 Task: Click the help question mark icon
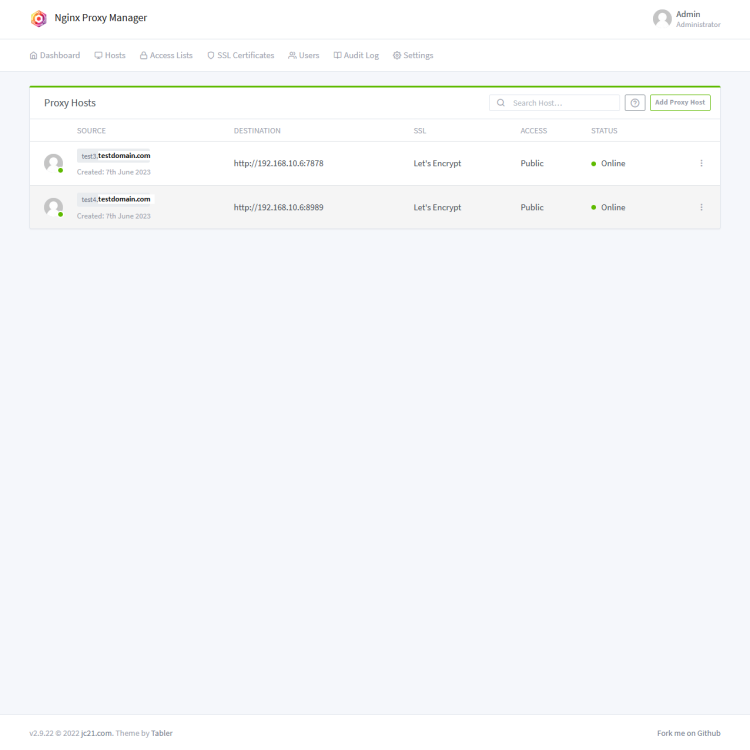point(635,103)
